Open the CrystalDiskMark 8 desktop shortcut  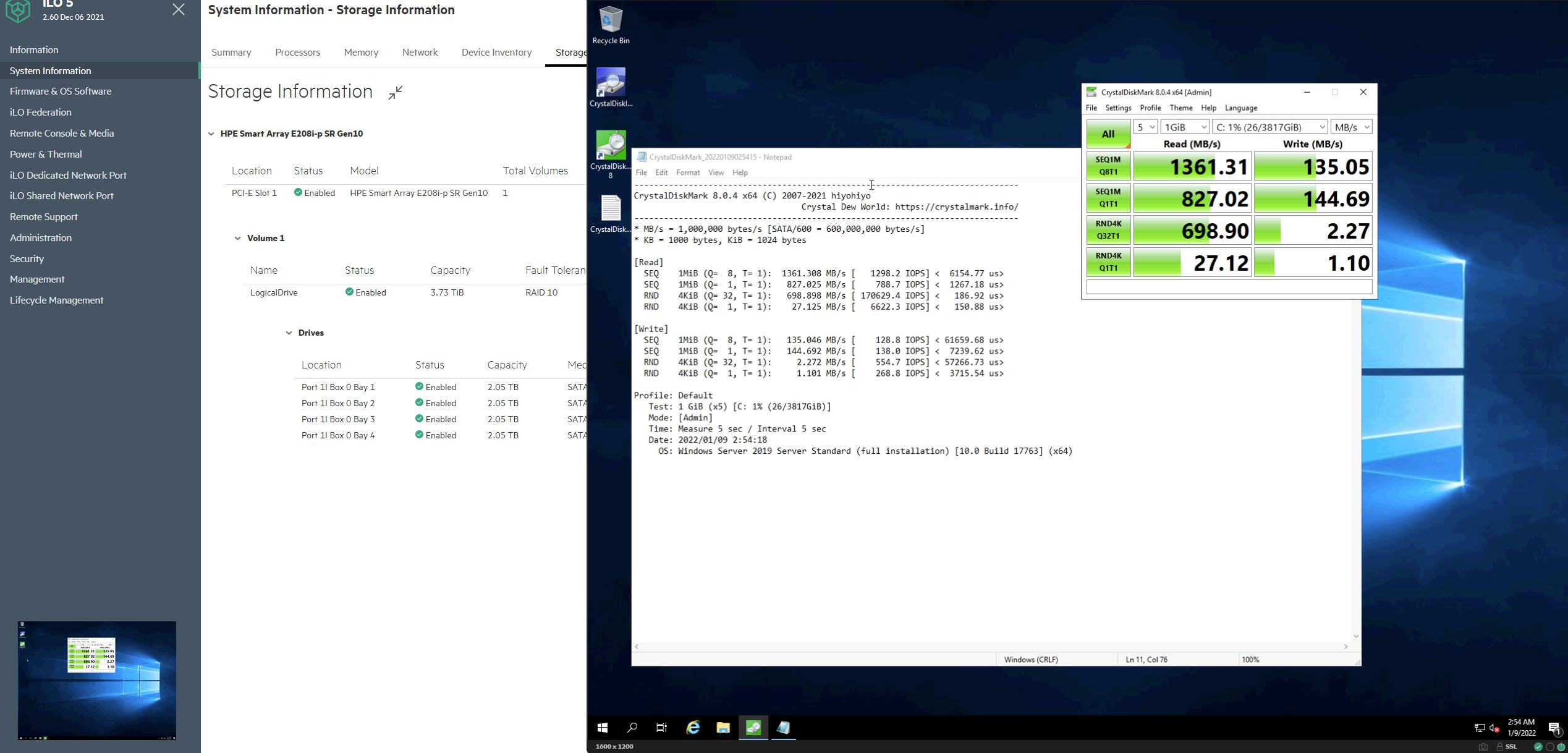click(611, 155)
